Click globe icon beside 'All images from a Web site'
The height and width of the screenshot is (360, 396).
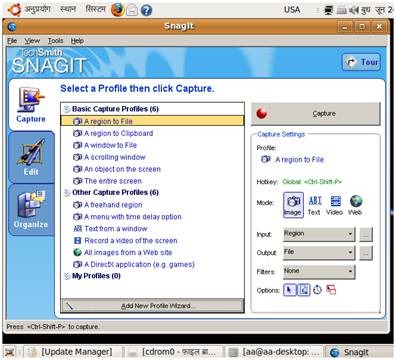pyautogui.click(x=77, y=252)
